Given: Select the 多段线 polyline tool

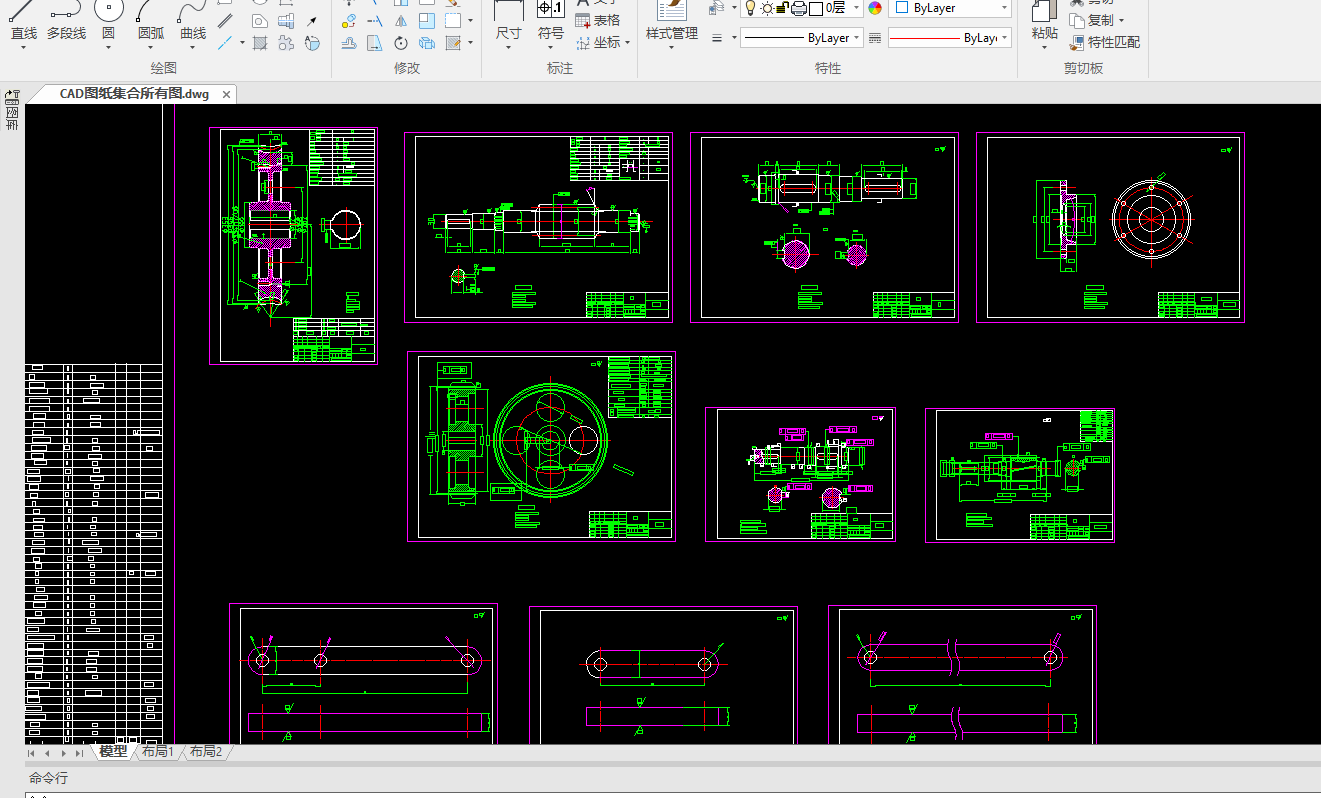Looking at the screenshot, I should (66, 22).
